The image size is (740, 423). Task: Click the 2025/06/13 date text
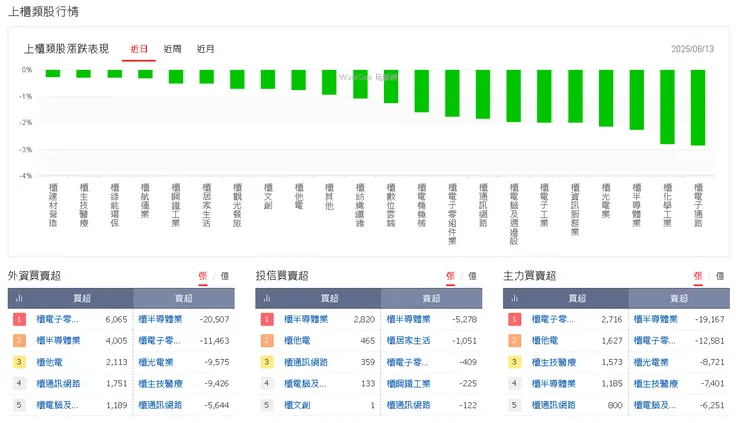click(x=692, y=49)
